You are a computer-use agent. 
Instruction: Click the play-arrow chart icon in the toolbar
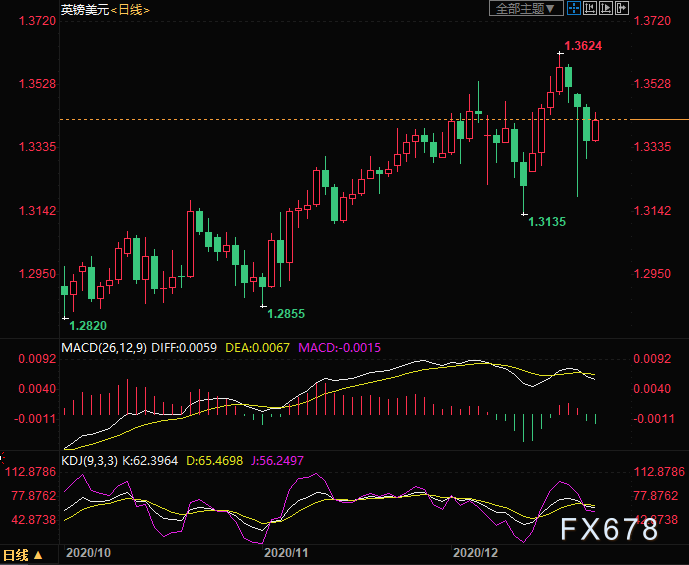606,8
